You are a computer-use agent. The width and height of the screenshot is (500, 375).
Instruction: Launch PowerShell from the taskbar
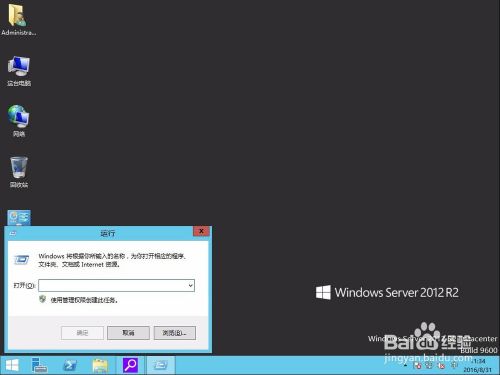tap(70, 365)
